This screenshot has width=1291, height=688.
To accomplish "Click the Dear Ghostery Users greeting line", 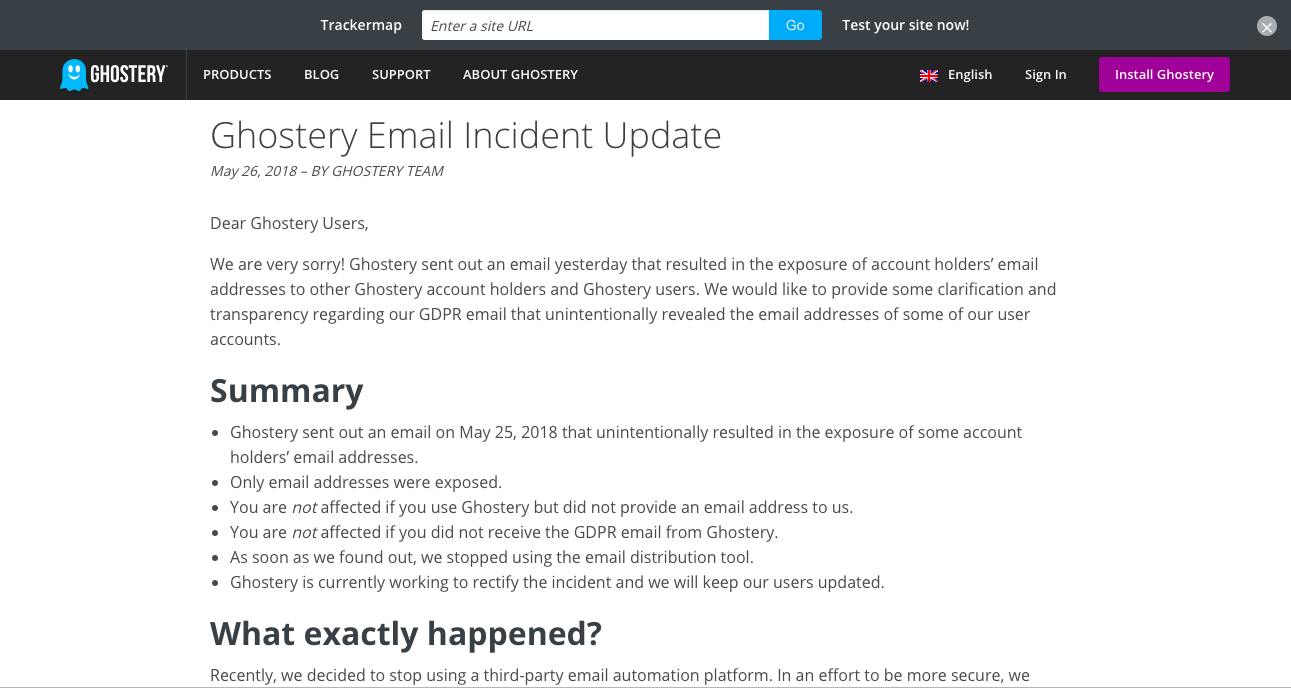I will point(289,223).
